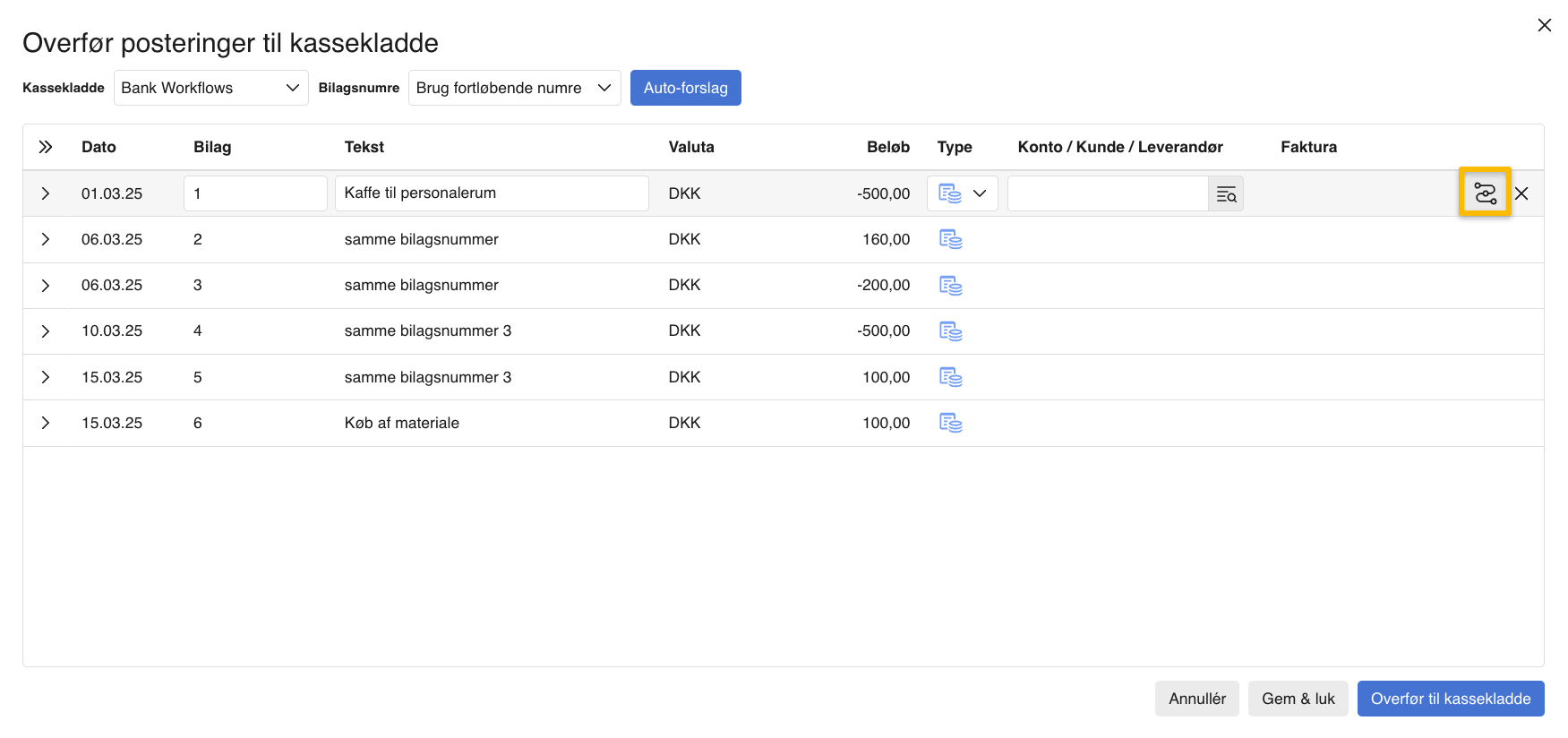Click the Auto-forslag button
The image size is (1568, 738).
tap(685, 88)
